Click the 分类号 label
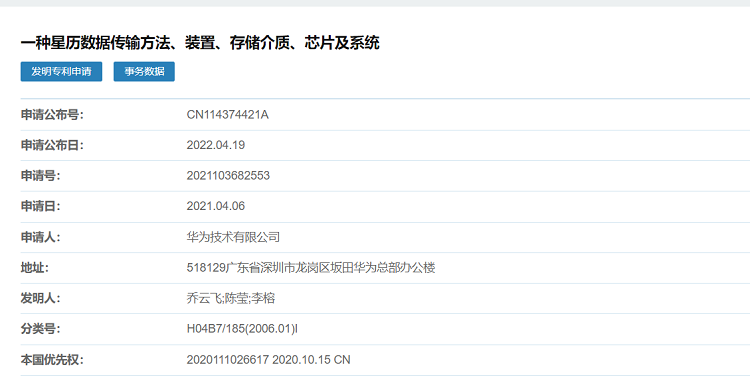This screenshot has height=377, width=750. (x=41, y=329)
